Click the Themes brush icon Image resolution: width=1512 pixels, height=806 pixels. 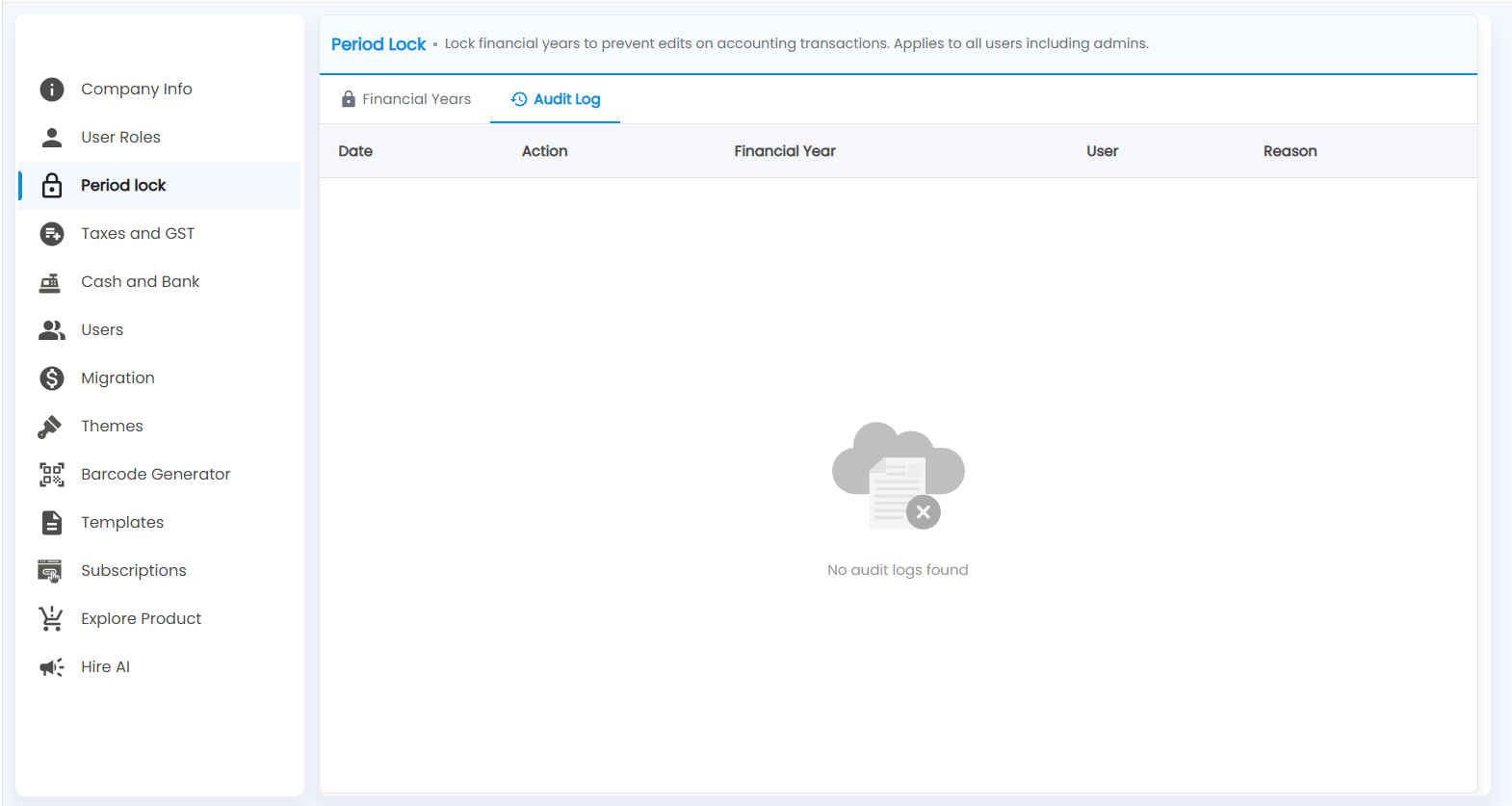[x=50, y=427]
